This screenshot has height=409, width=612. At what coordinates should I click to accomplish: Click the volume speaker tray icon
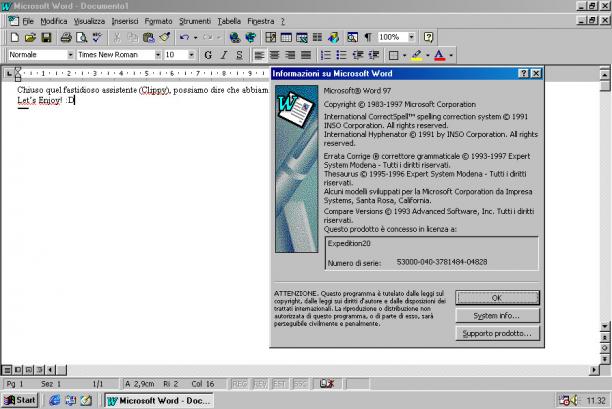coord(574,400)
